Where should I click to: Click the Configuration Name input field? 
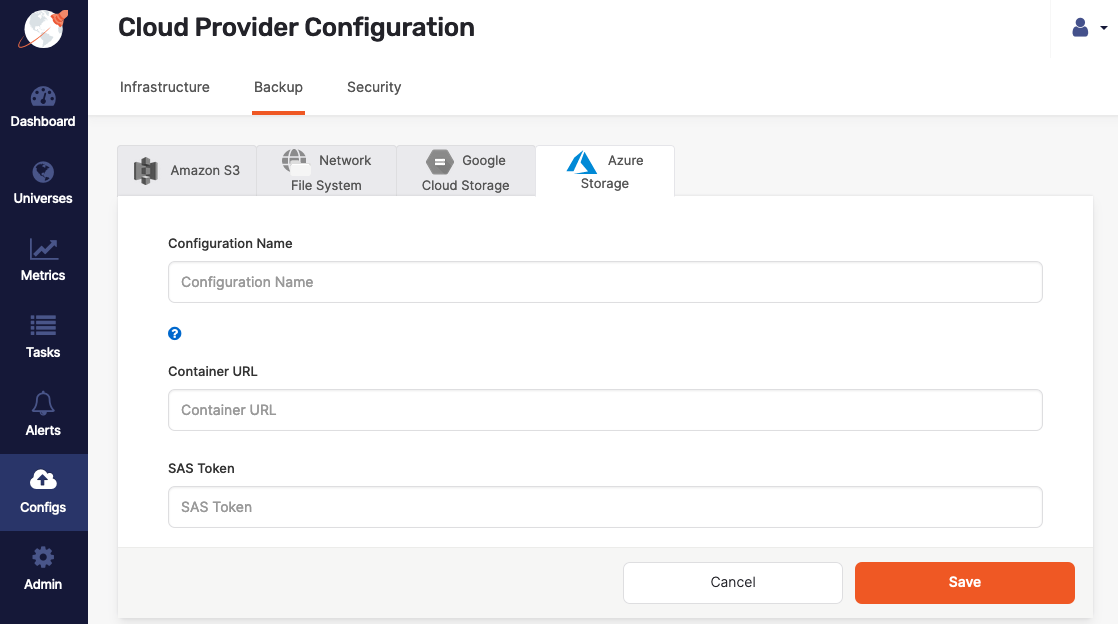pyautogui.click(x=605, y=282)
